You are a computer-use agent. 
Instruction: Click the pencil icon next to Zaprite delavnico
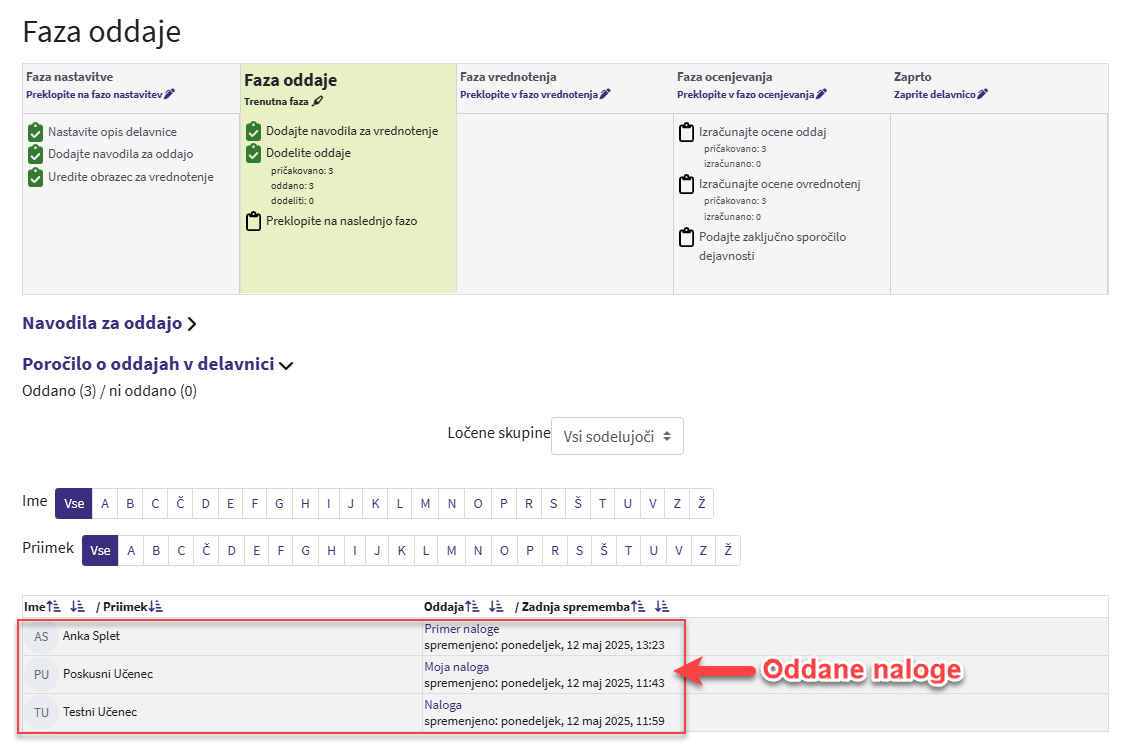click(983, 94)
